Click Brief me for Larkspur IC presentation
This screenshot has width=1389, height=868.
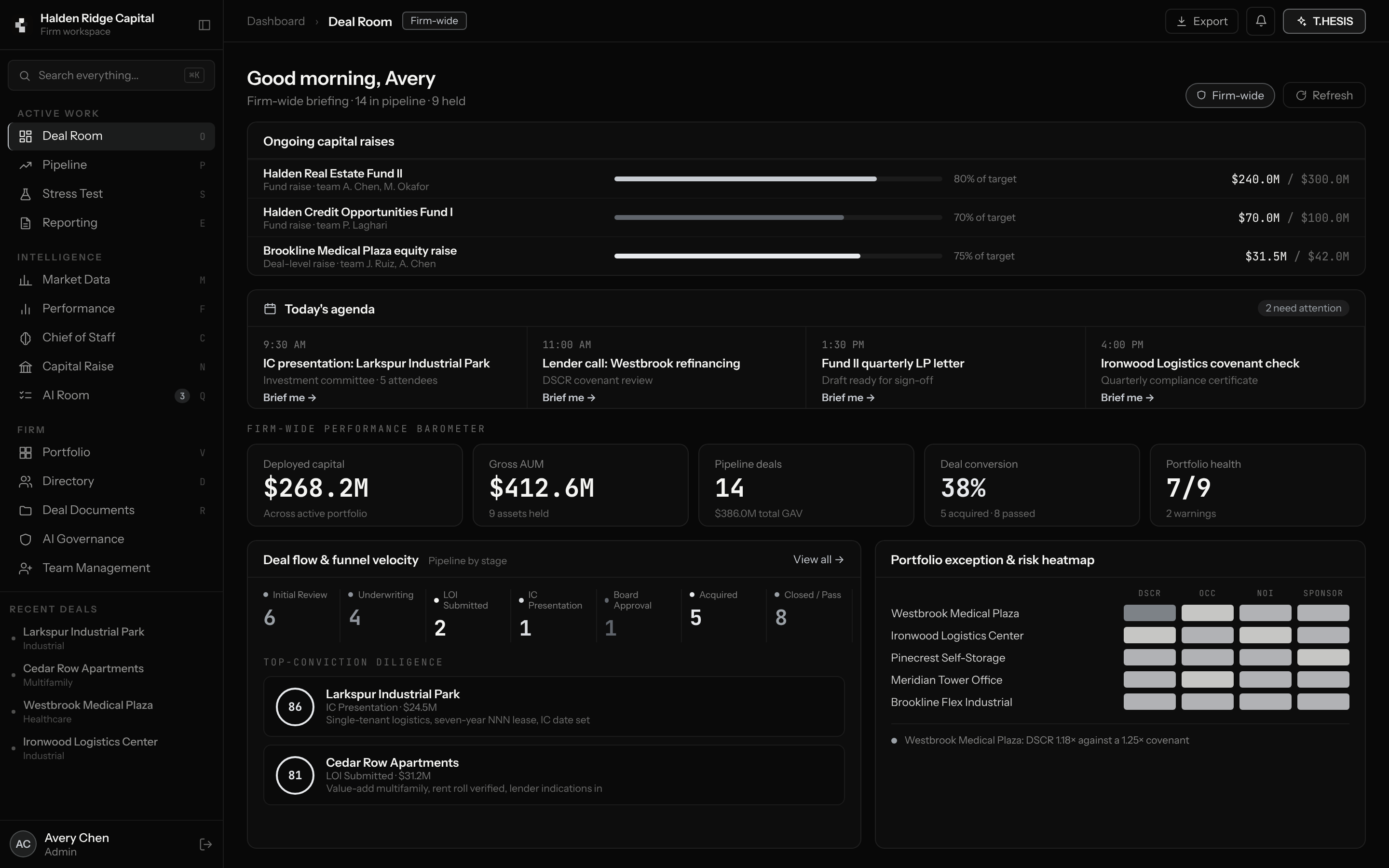click(x=289, y=398)
